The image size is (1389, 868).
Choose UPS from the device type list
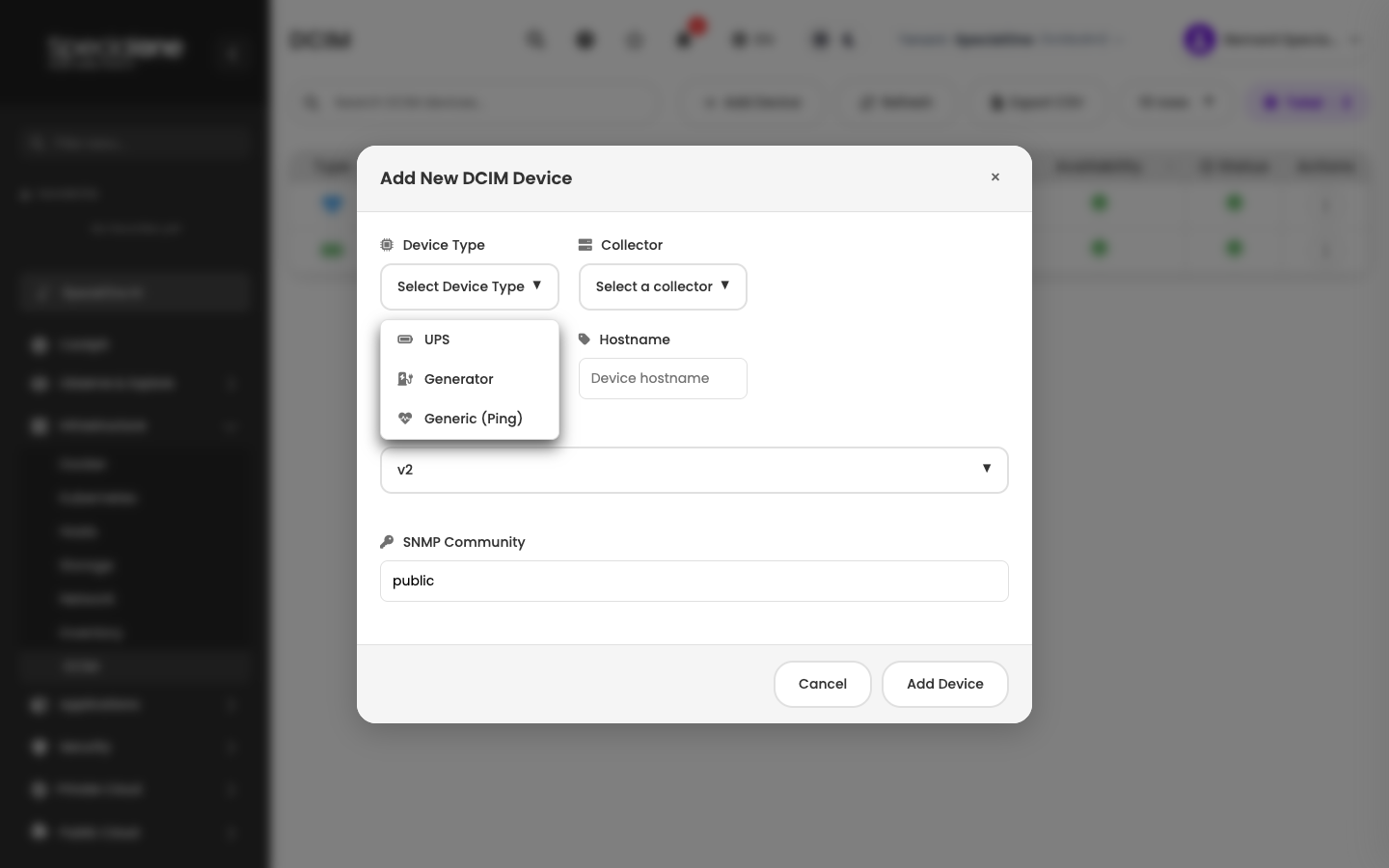coord(470,339)
